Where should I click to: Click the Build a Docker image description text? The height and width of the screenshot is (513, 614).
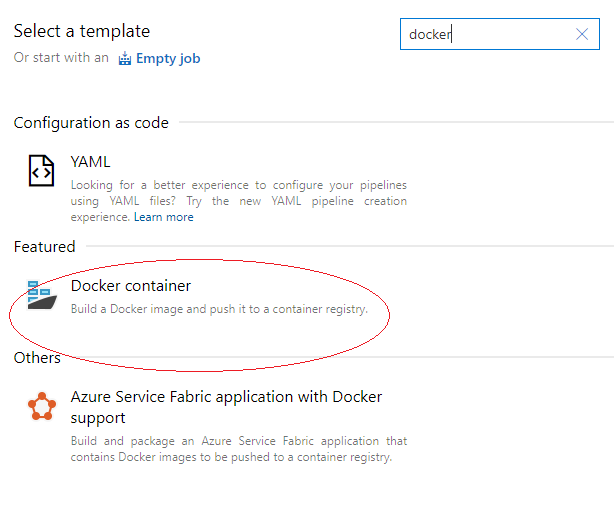[x=219, y=309]
